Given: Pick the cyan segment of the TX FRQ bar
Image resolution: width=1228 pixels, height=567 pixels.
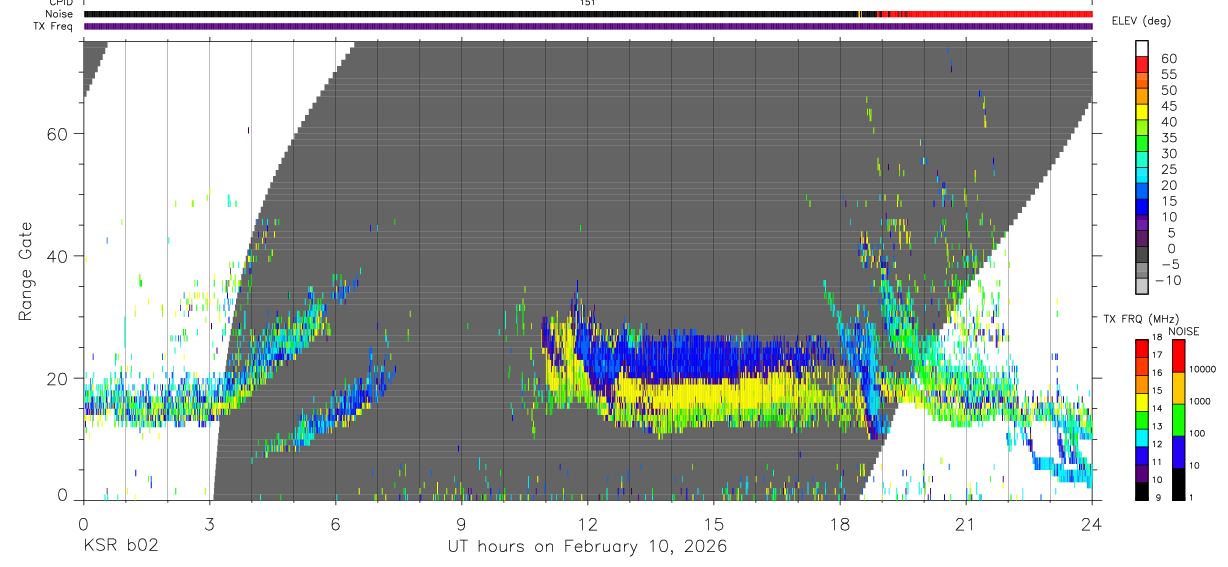Looking at the screenshot, I should pos(1141,436).
